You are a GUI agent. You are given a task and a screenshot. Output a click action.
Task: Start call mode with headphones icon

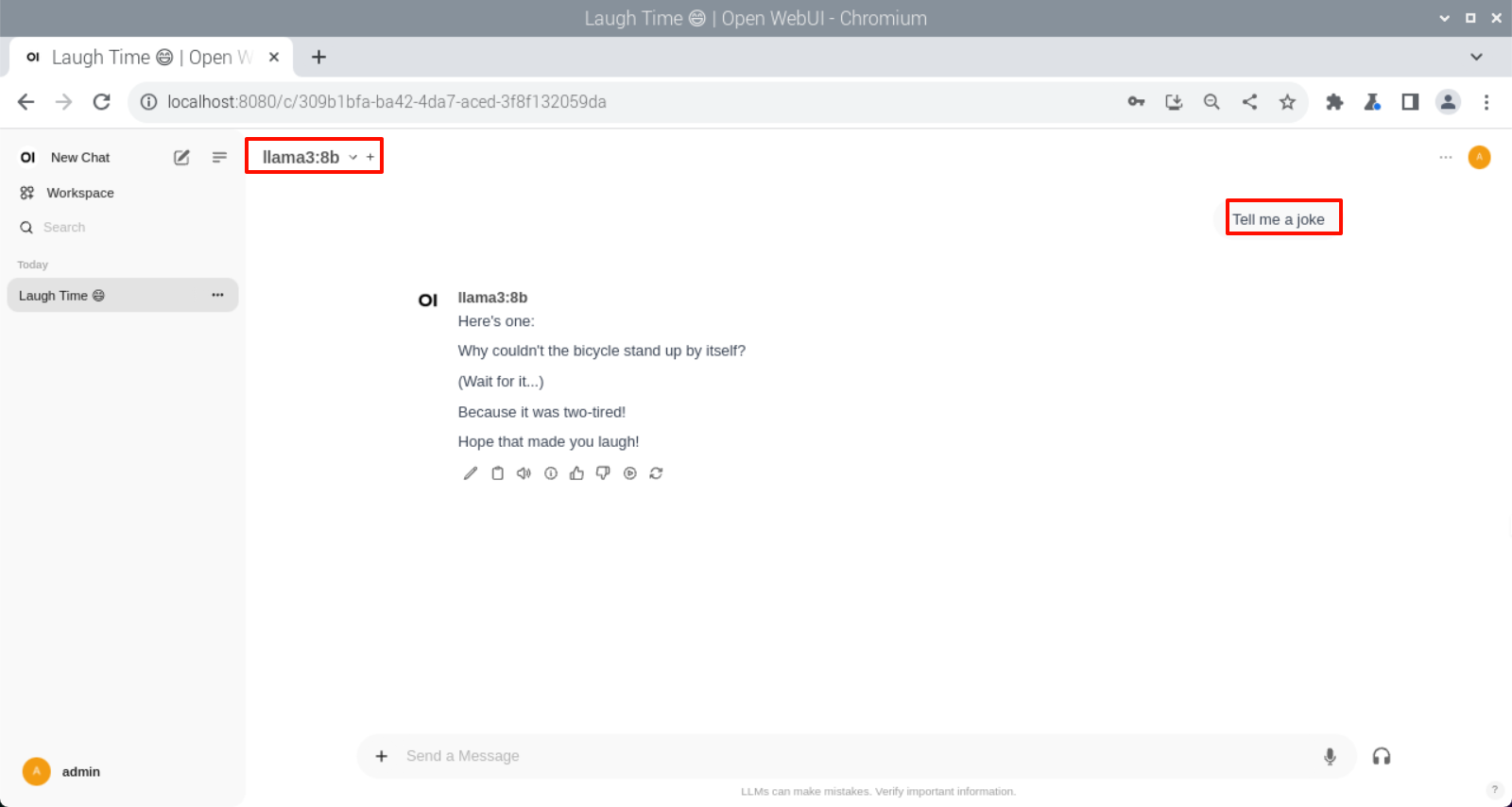click(1382, 756)
